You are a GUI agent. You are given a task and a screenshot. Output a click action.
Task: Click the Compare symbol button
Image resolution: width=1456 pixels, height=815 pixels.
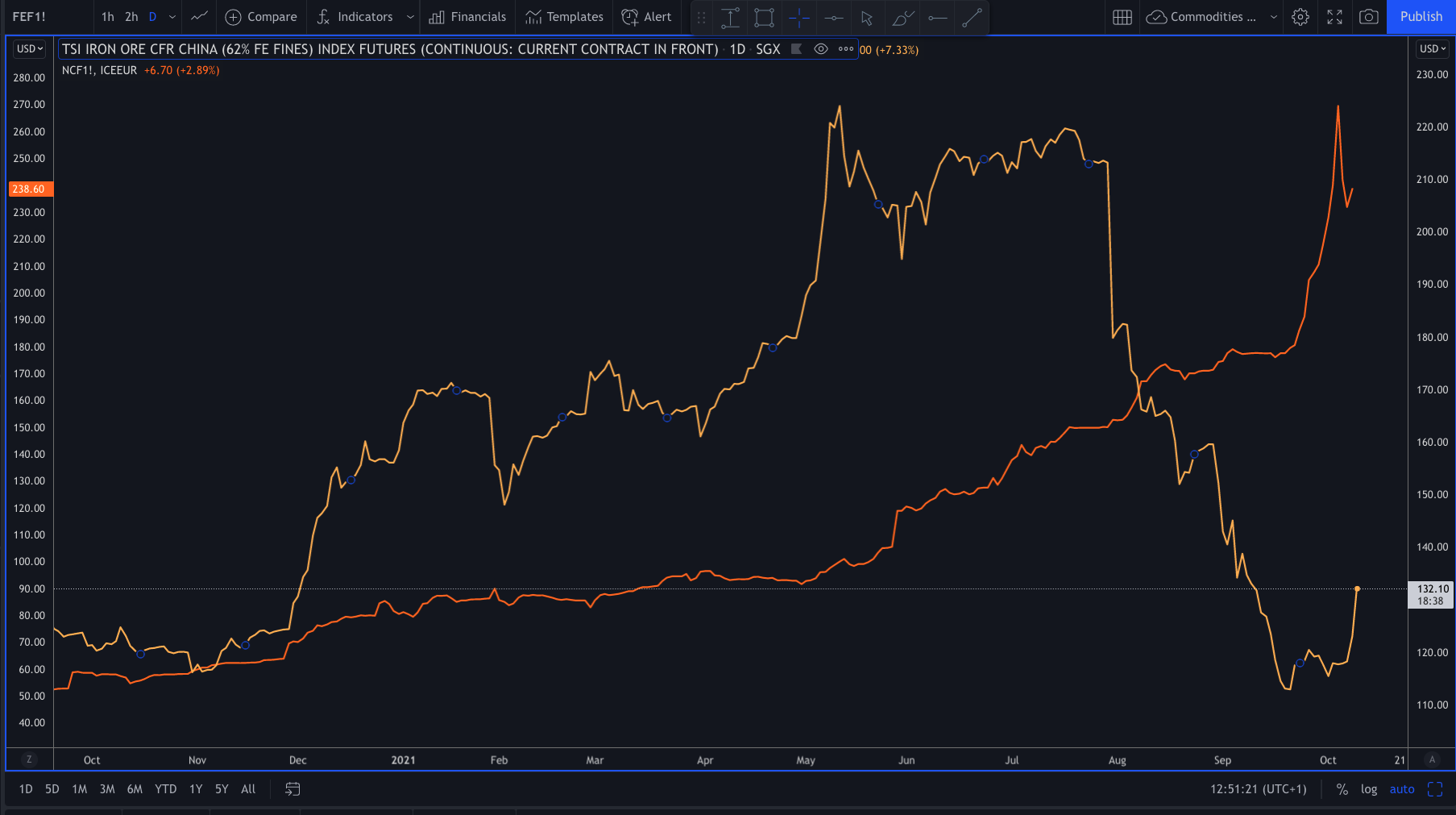point(261,16)
